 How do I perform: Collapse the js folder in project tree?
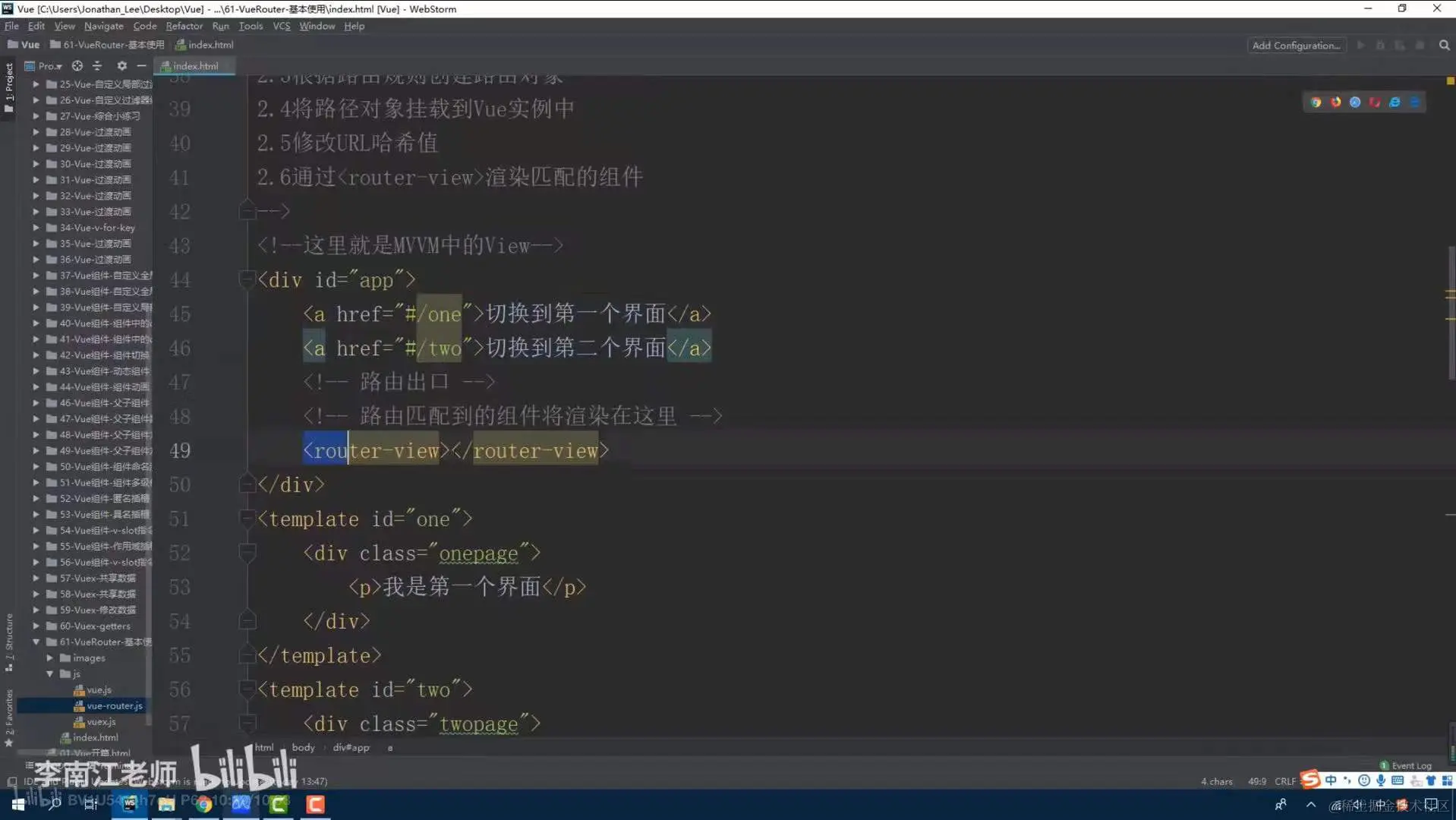(x=49, y=673)
